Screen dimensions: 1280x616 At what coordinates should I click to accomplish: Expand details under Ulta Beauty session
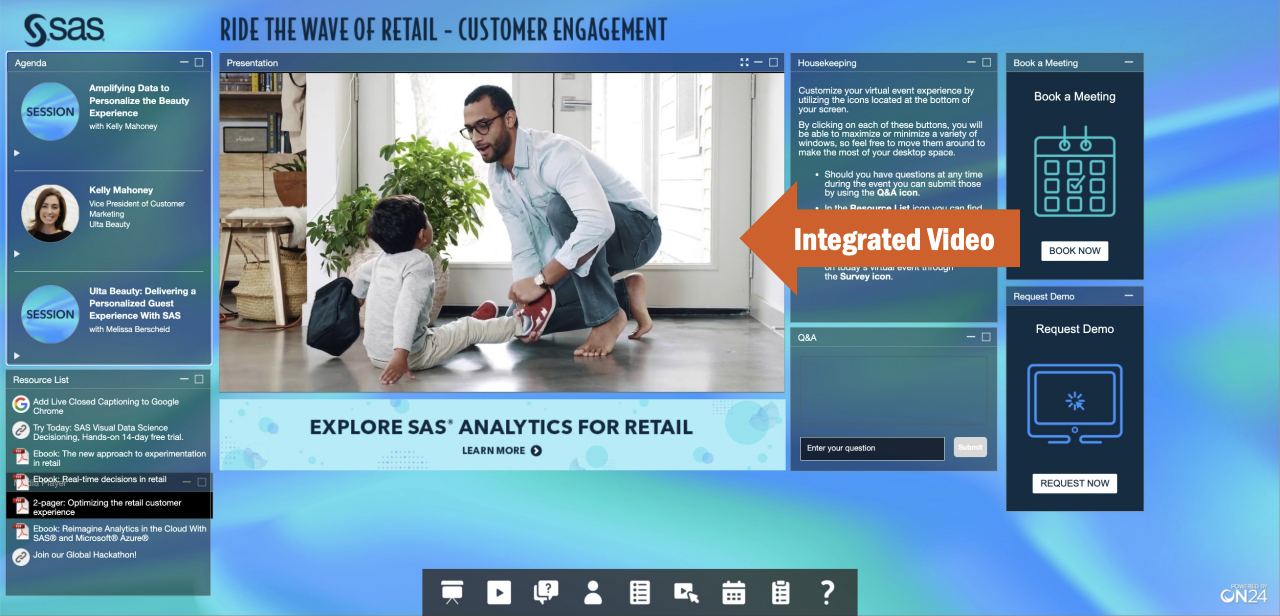pyautogui.click(x=17, y=355)
